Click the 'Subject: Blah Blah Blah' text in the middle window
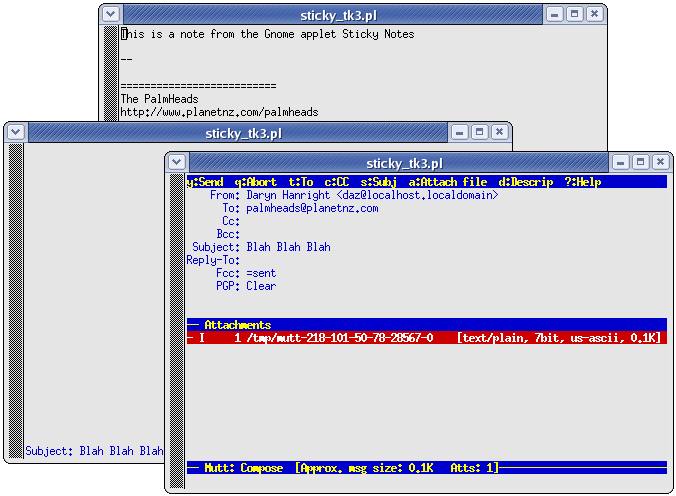Viewport: 676px width, 496px height. coord(94,451)
